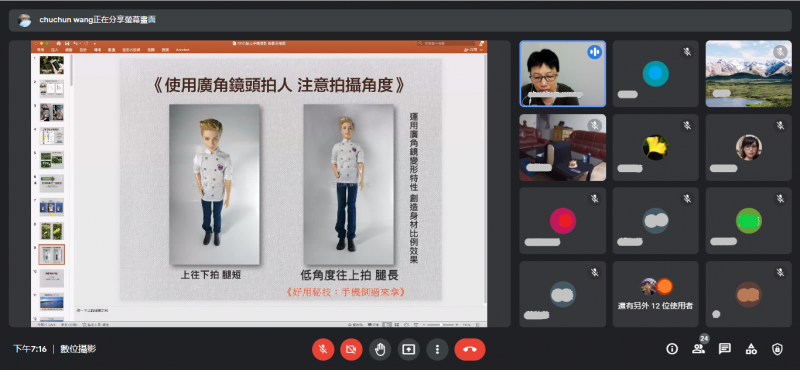Select the highlighted slide 9 thumbnail
The width and height of the screenshot is (800, 370).
pyautogui.click(x=52, y=254)
